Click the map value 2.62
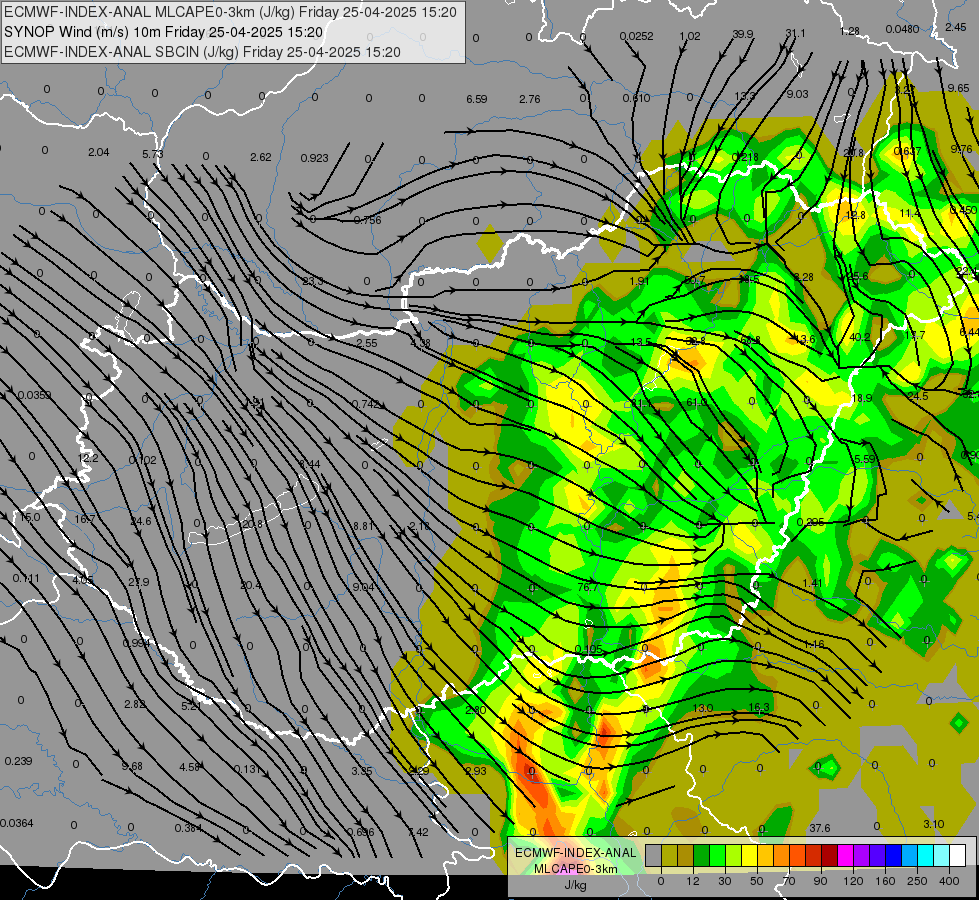The height and width of the screenshot is (900, 979). pyautogui.click(x=260, y=157)
